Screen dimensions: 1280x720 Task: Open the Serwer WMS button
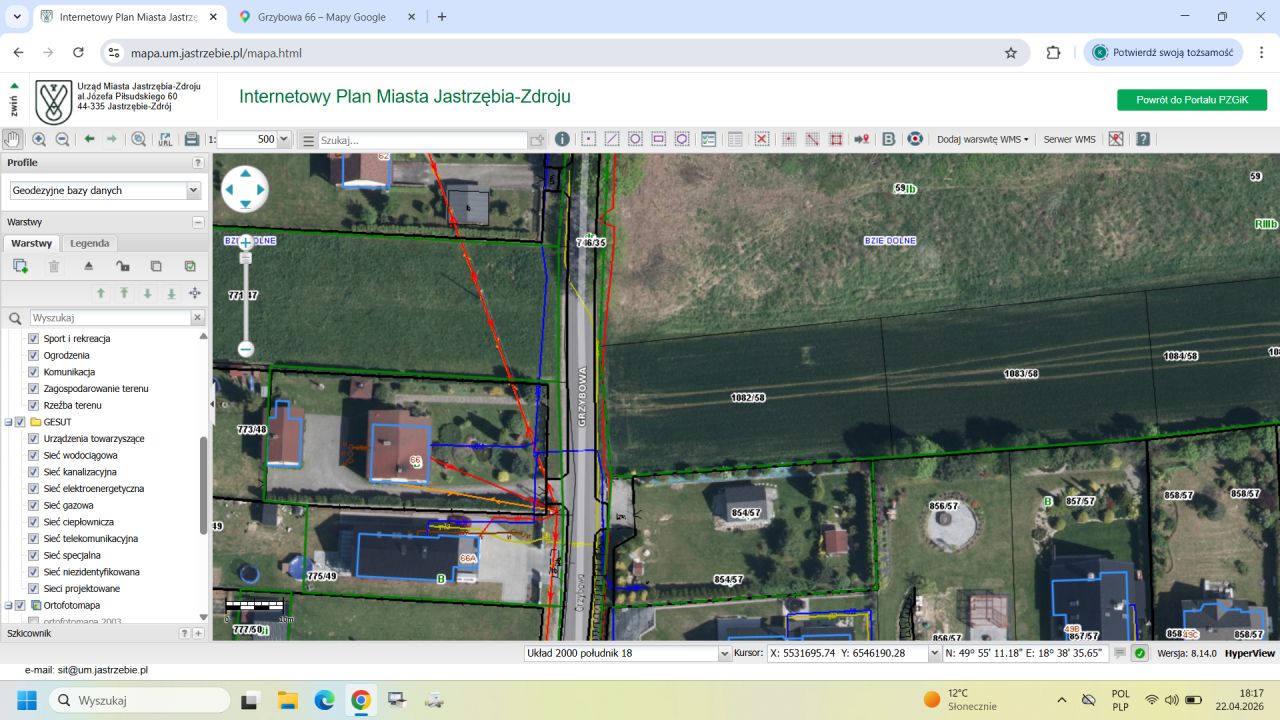coord(1069,139)
